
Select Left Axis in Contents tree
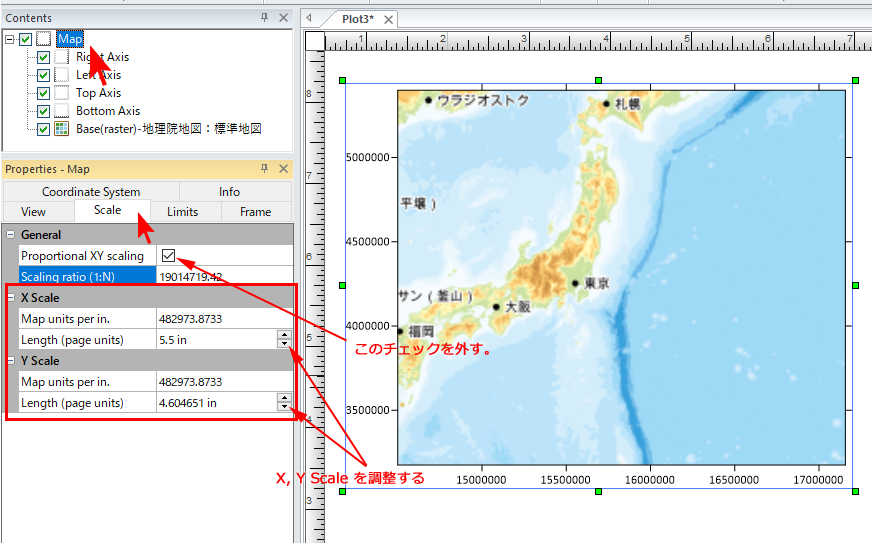98,75
